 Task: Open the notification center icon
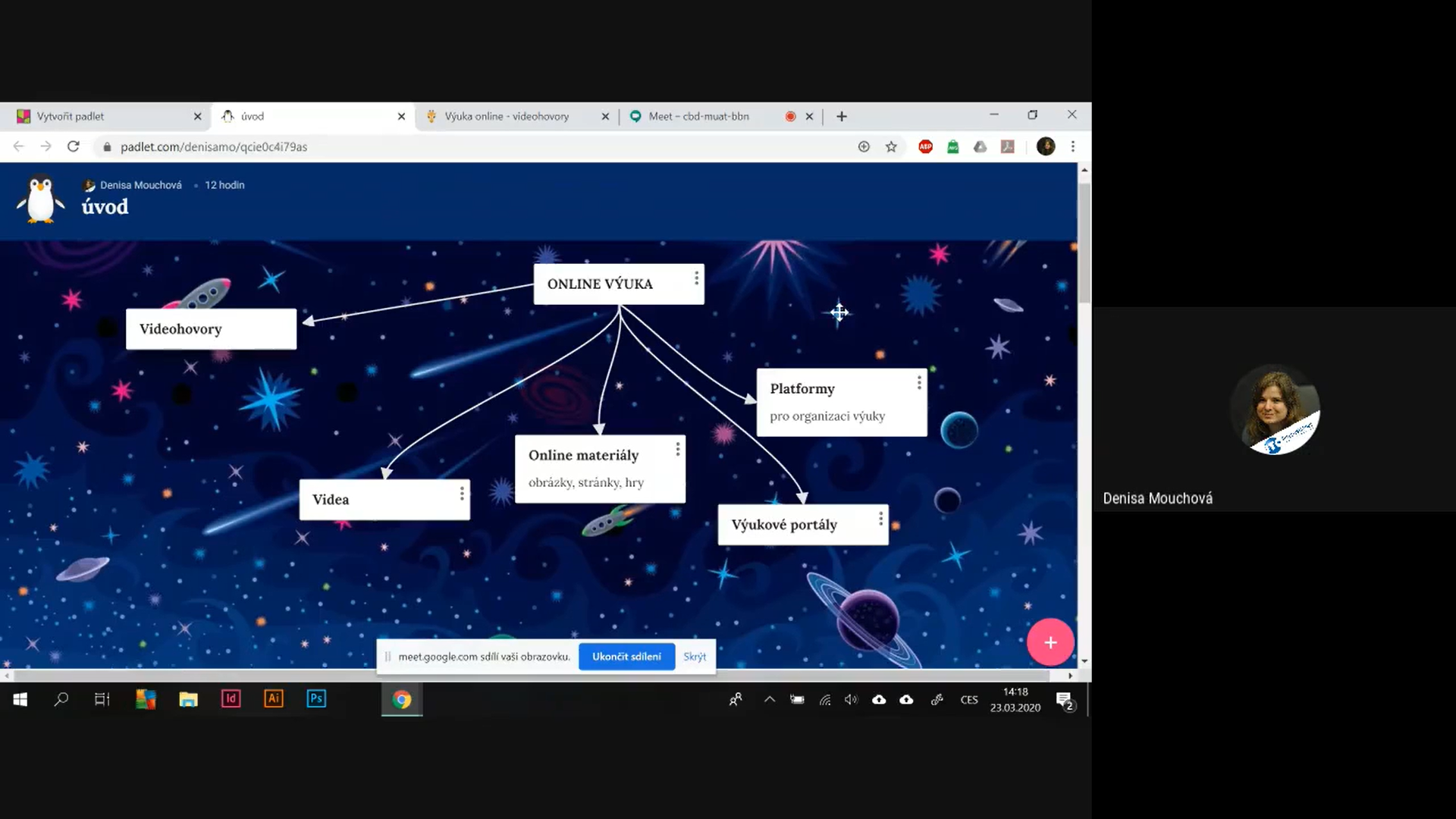(x=1065, y=700)
